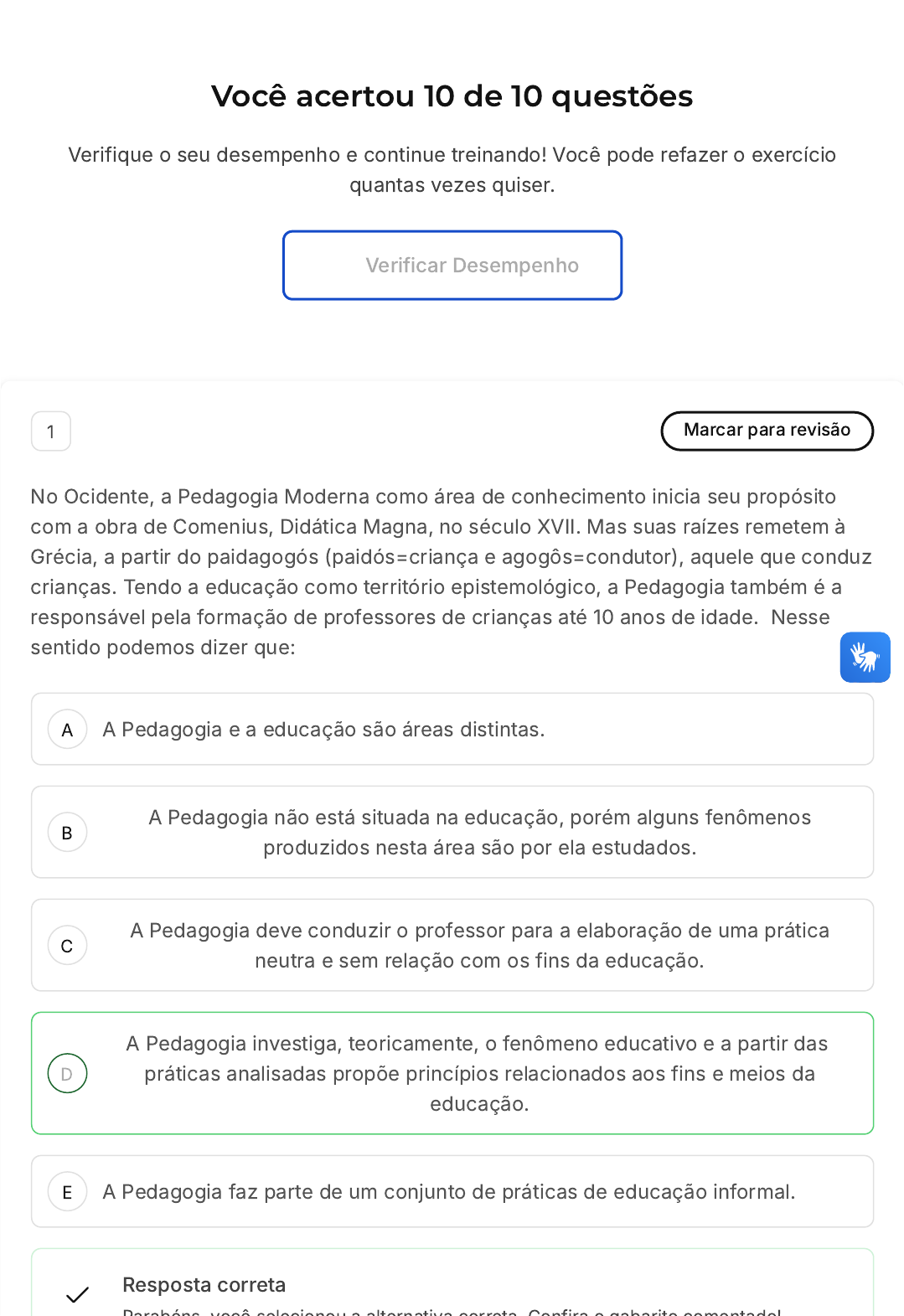Choose the letter C answer circle
The width and height of the screenshot is (904, 1316).
(68, 946)
